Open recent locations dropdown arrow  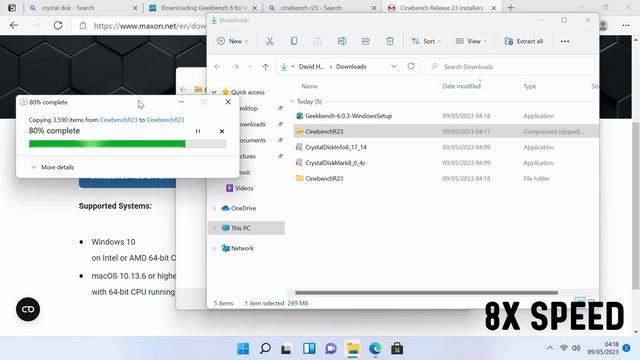coord(250,67)
